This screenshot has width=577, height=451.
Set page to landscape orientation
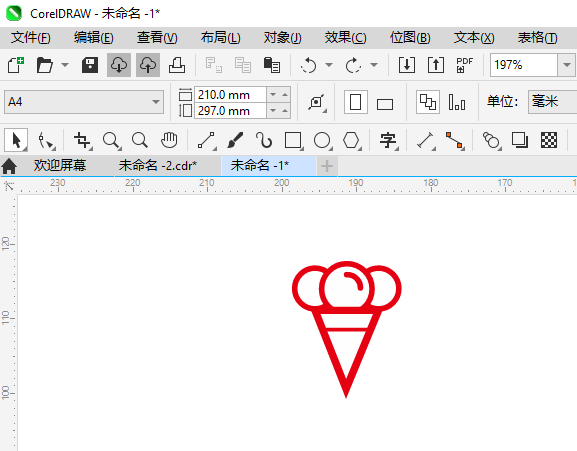(x=385, y=104)
